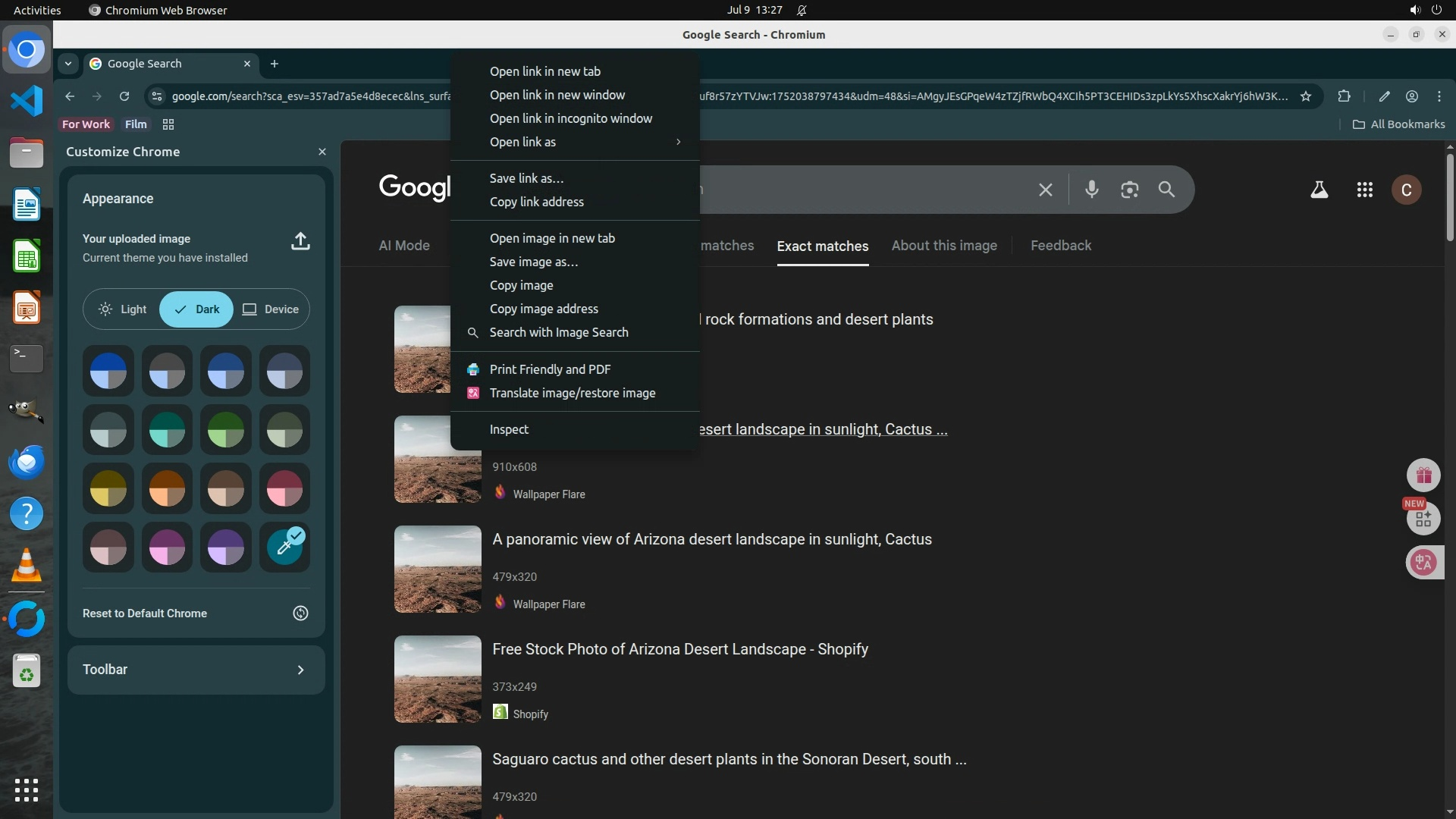The image size is (1456, 819).
Task: Open the Google apps grid
Action: 1364,190
